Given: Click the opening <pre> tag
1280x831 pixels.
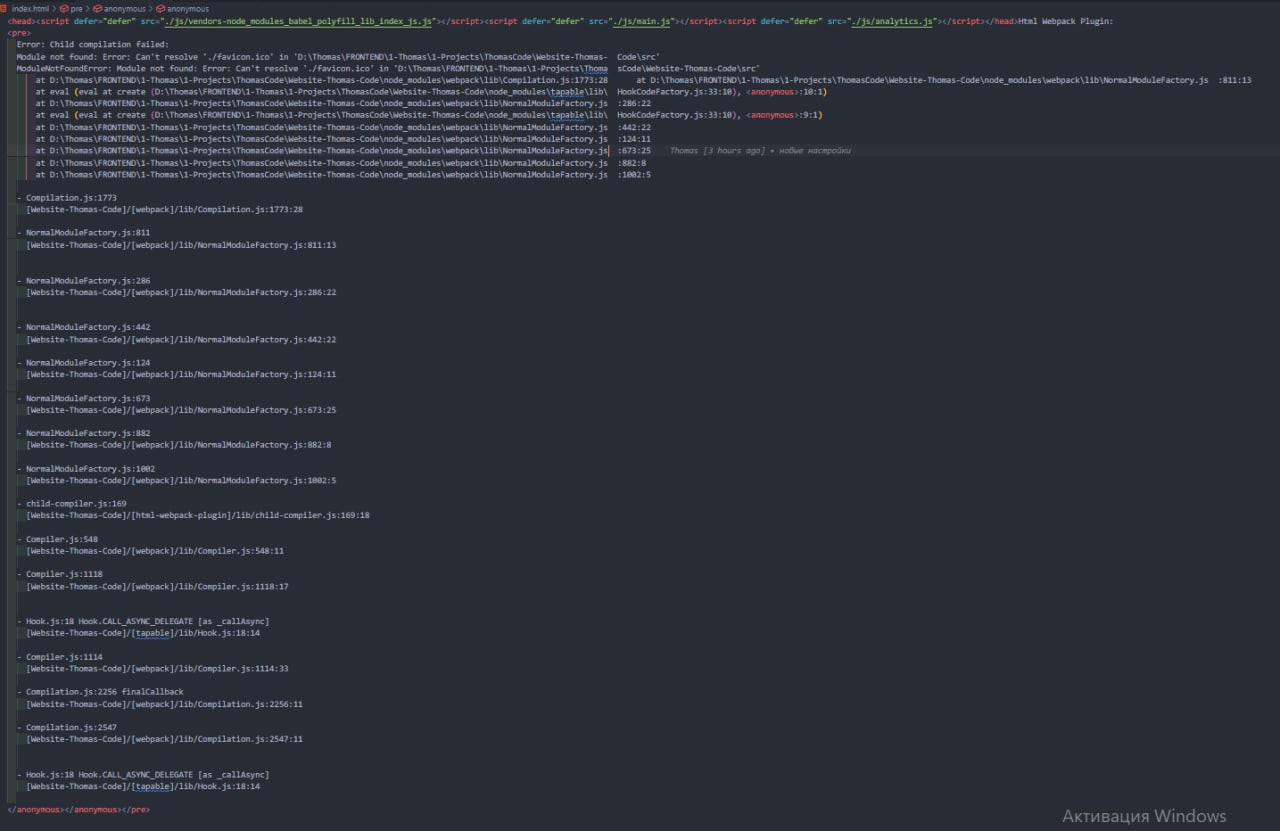Looking at the screenshot, I should click(19, 33).
